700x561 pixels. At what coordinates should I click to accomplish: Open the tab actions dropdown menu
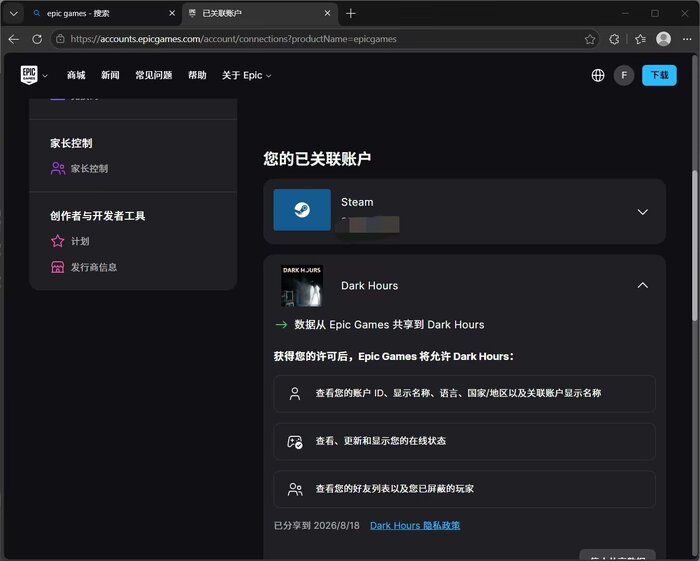point(14,13)
